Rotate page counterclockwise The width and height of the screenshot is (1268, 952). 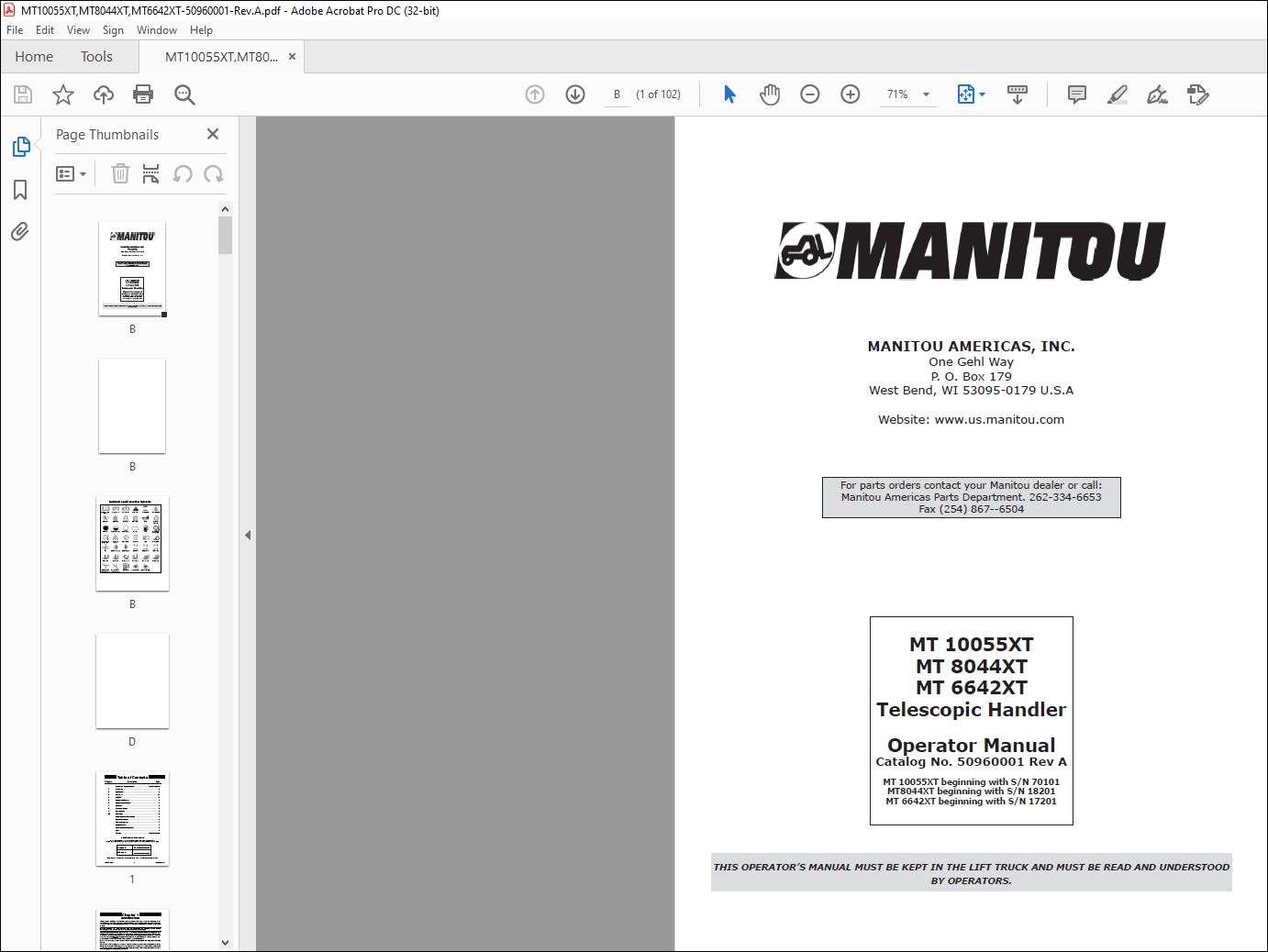183,173
